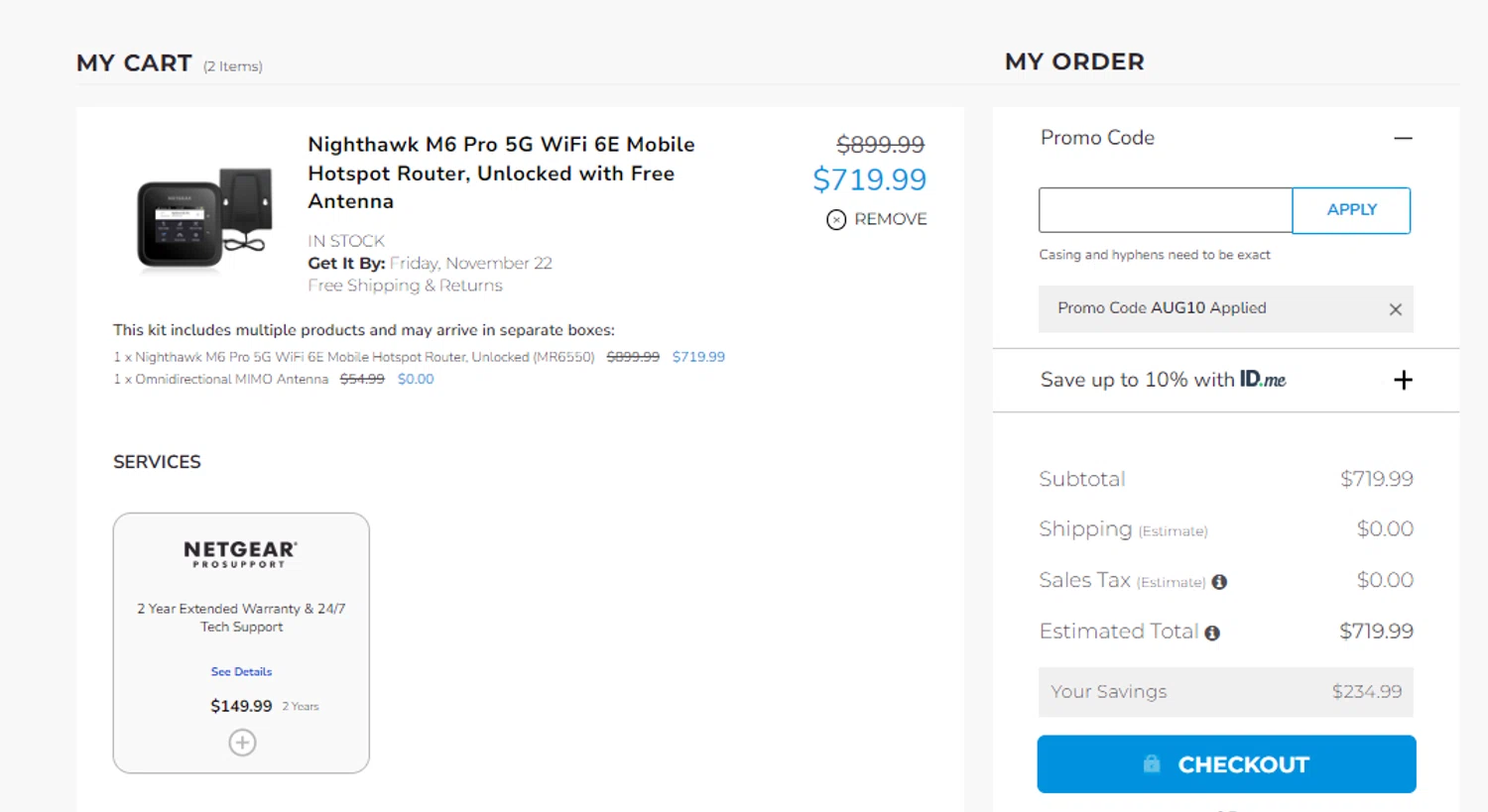Click 'Casing and hyphens need to be exact' note
This screenshot has width=1488, height=812.
(1155, 255)
